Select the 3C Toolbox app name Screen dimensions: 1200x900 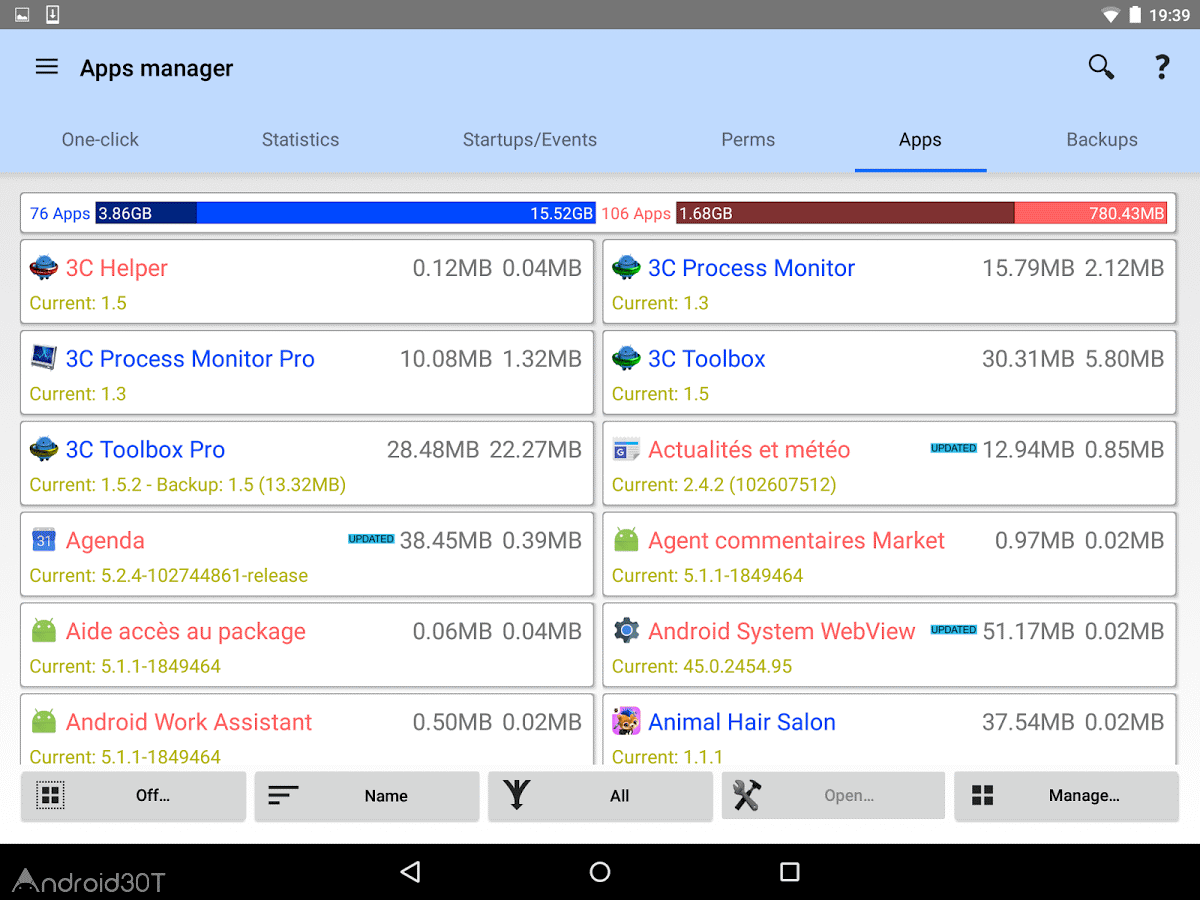click(x=707, y=359)
